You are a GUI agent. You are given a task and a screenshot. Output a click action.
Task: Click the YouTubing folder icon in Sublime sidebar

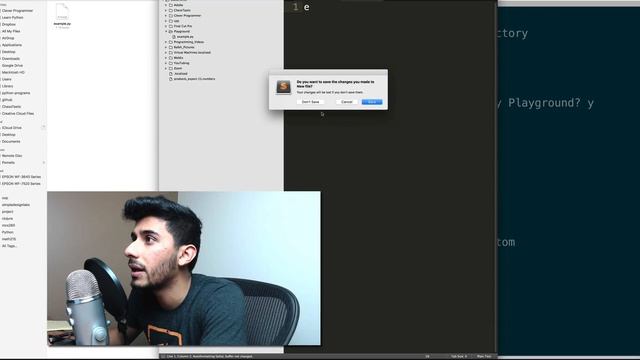tap(171, 63)
